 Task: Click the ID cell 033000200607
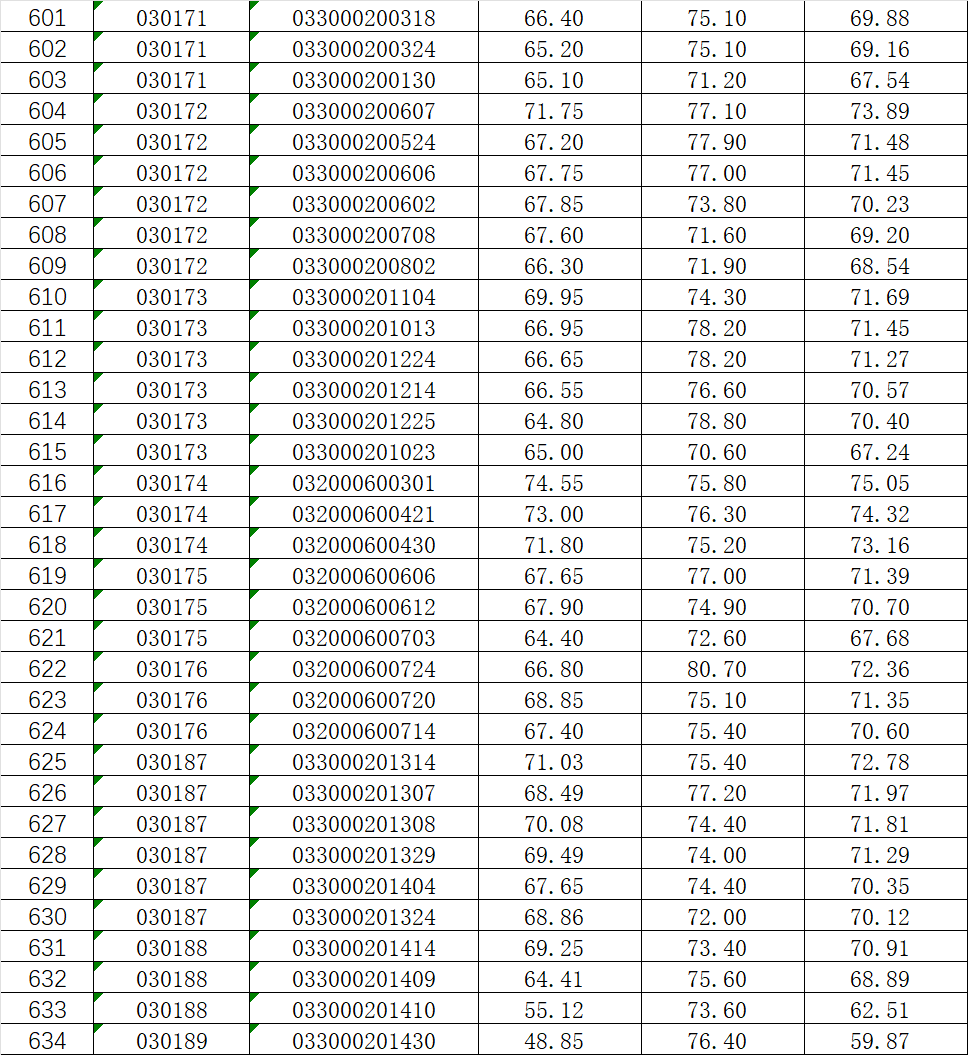[x=364, y=111]
